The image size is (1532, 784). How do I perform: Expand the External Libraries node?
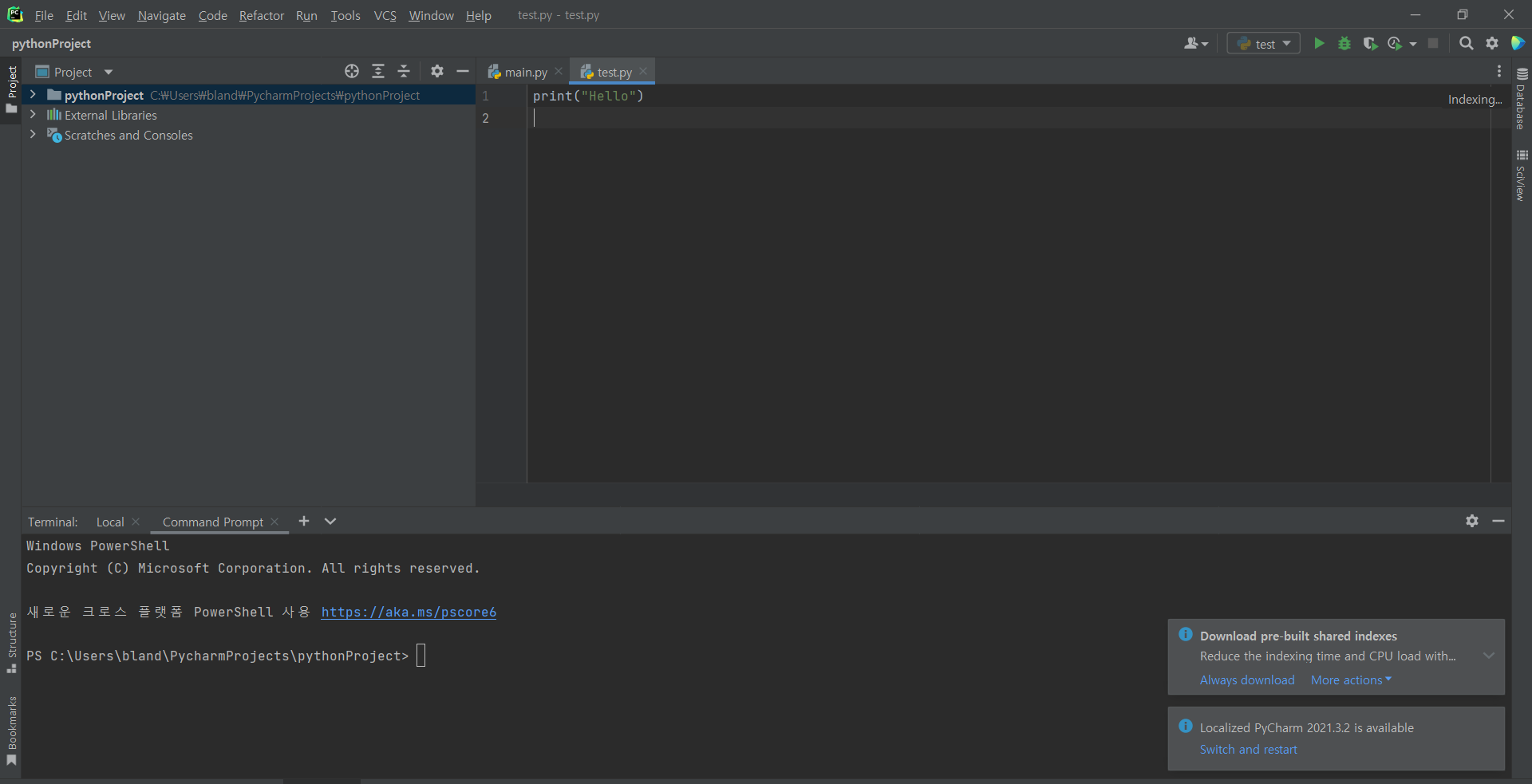point(33,115)
